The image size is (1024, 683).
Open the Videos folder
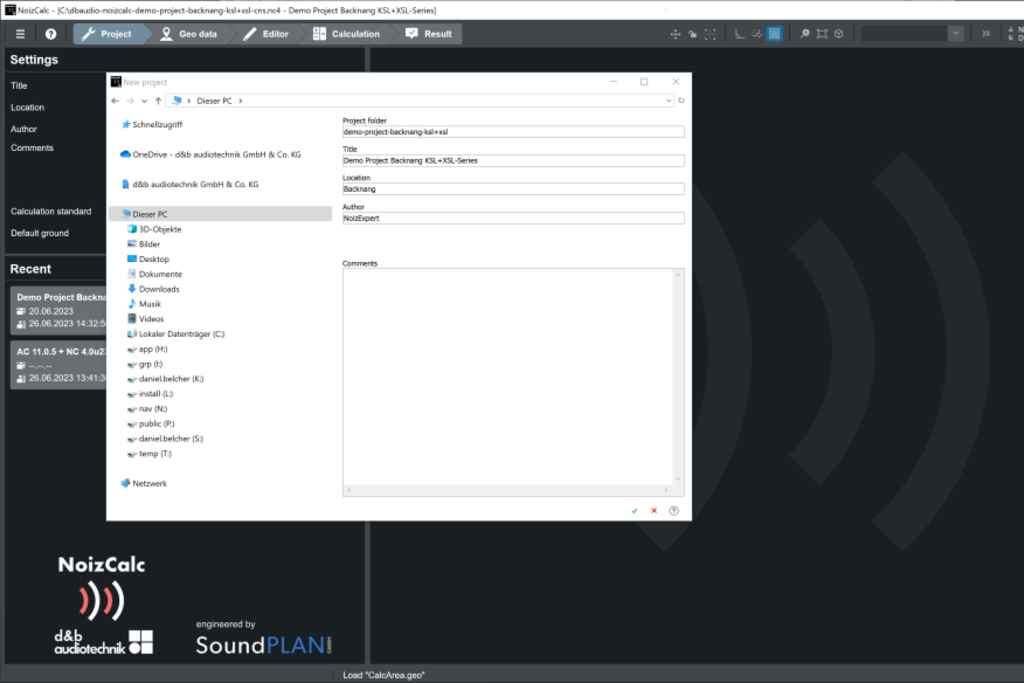point(145,319)
